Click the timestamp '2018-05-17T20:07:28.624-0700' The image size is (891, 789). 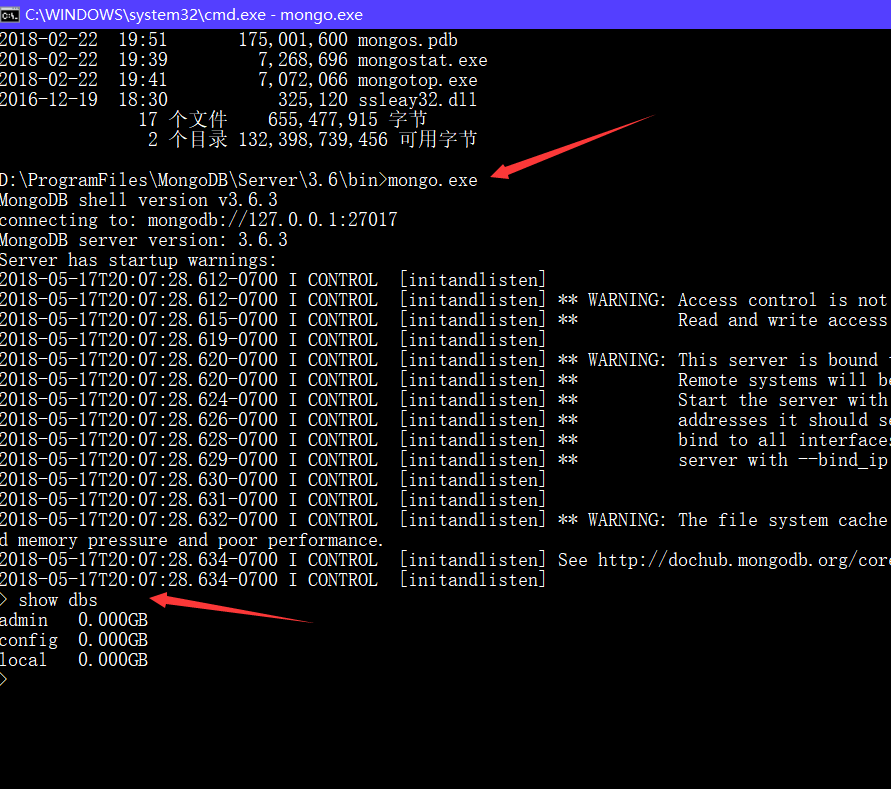pyautogui.click(x=139, y=400)
